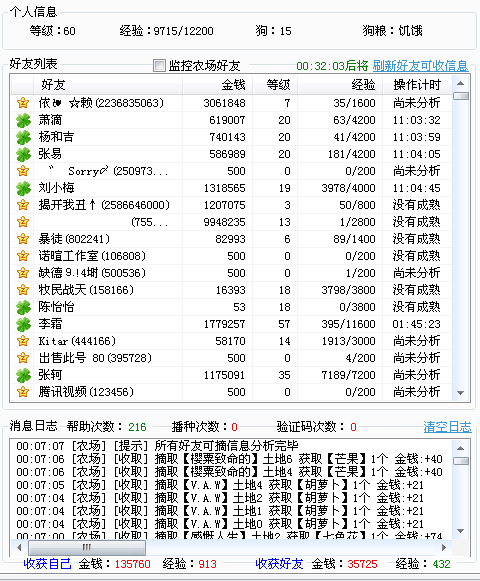The height and width of the screenshot is (581, 480).
Task: Click countdown 00:32:03后将 text
Action: coord(332,66)
